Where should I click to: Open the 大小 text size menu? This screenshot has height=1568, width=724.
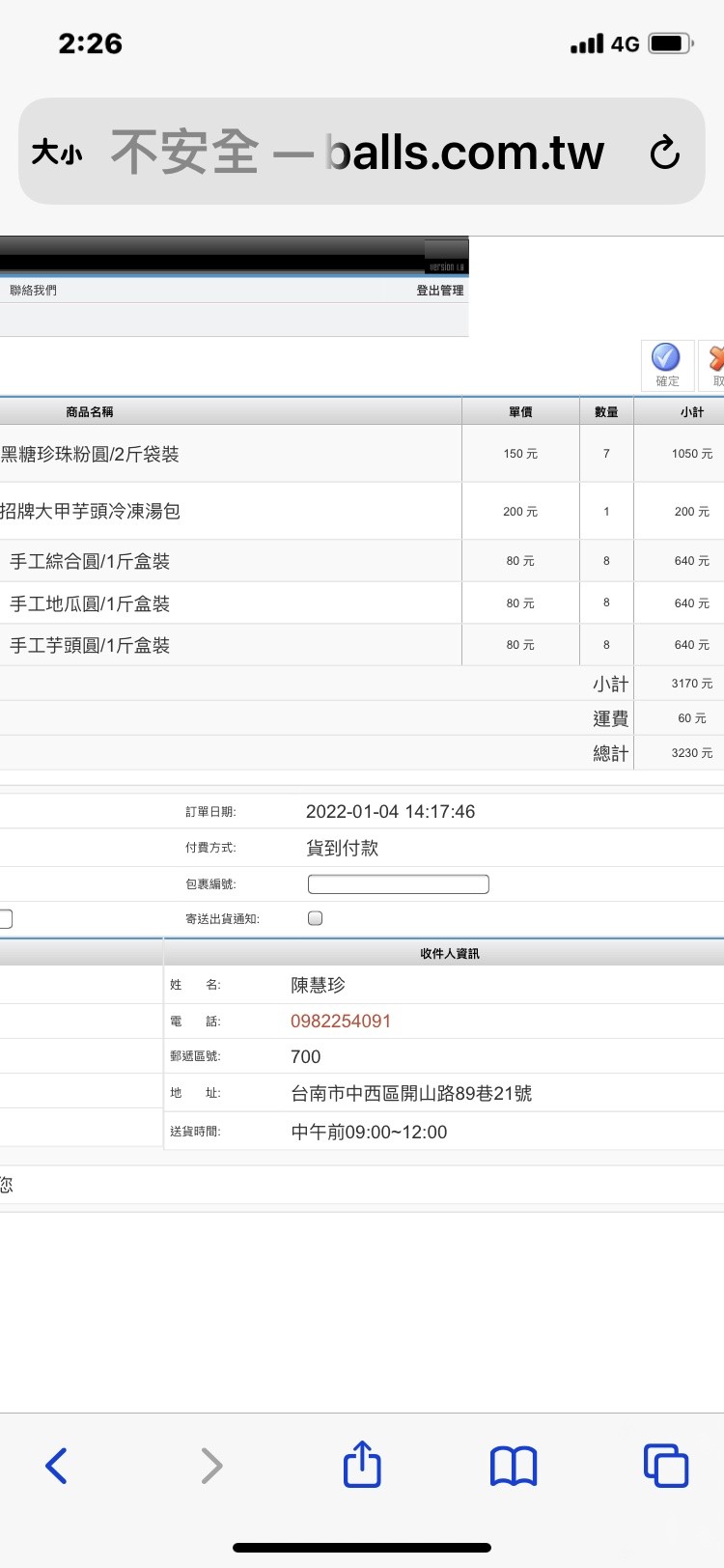[57, 152]
